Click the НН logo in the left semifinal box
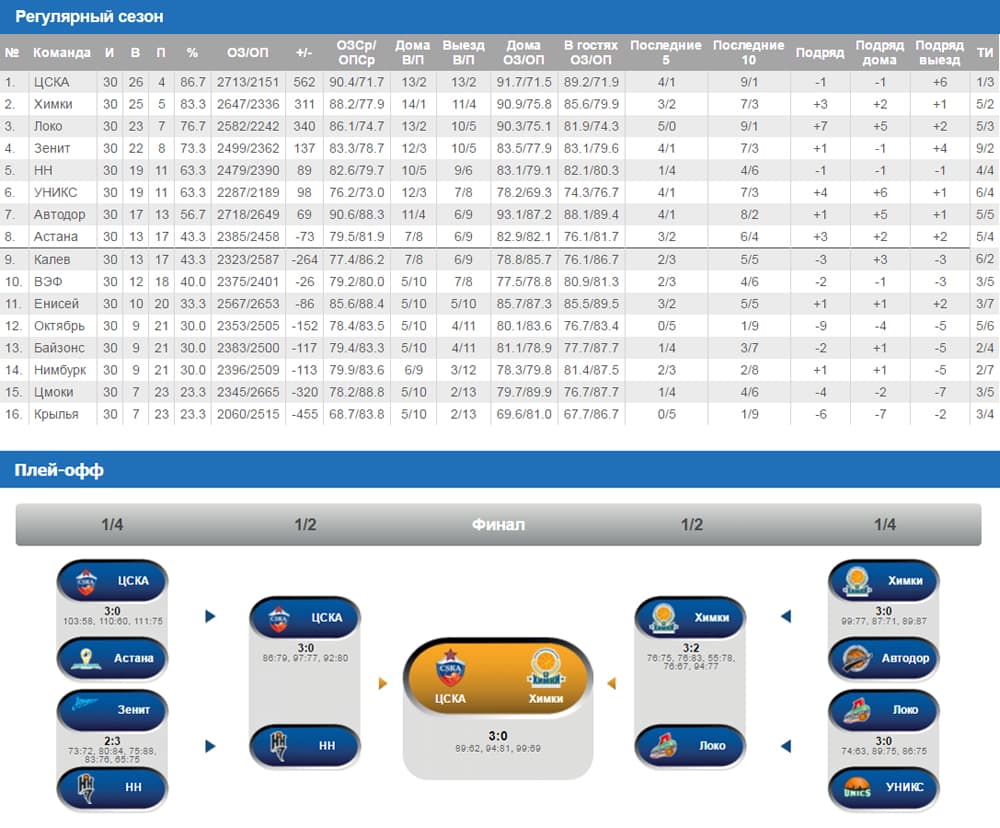1000x828 pixels. click(x=277, y=745)
